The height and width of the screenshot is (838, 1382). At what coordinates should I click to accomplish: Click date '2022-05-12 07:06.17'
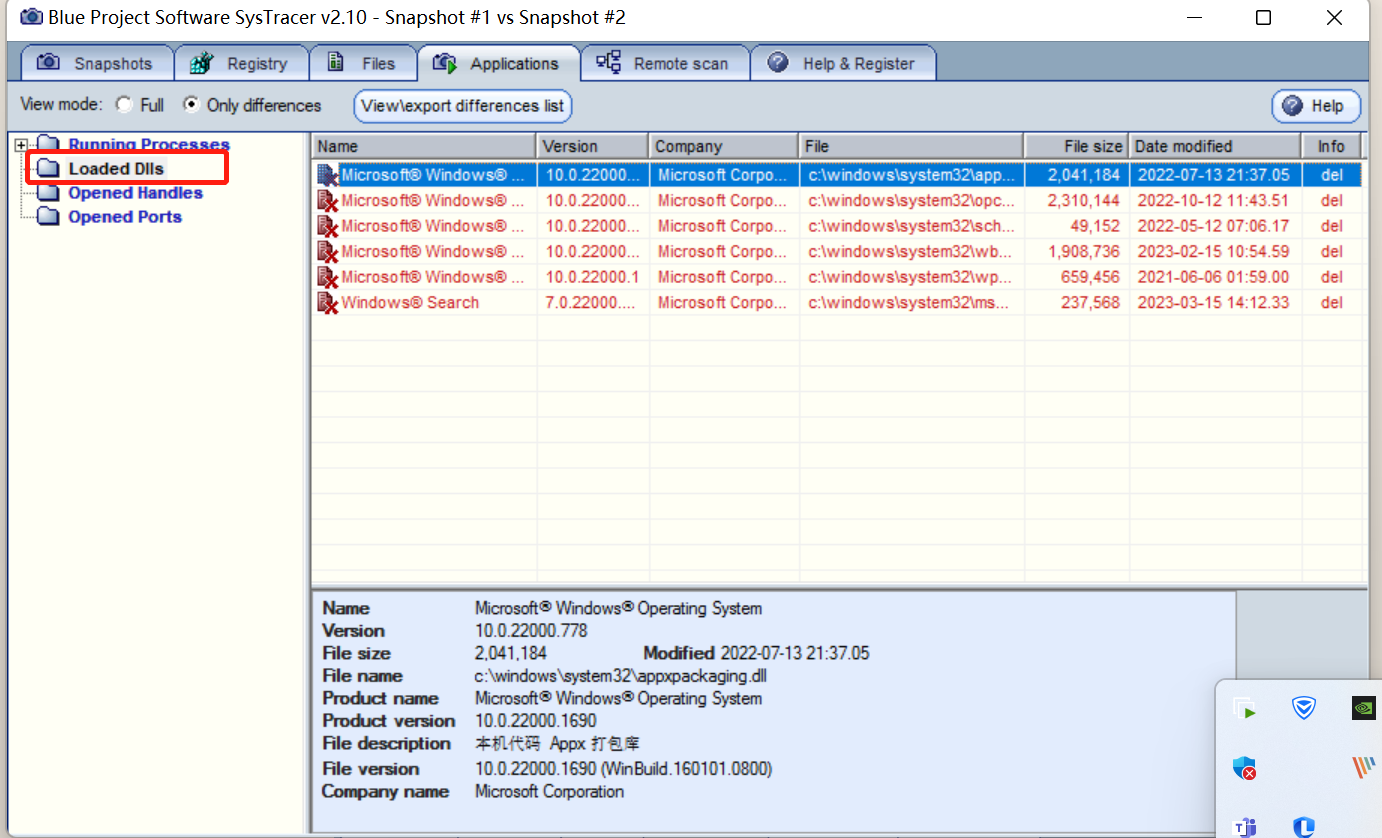pyautogui.click(x=1213, y=226)
